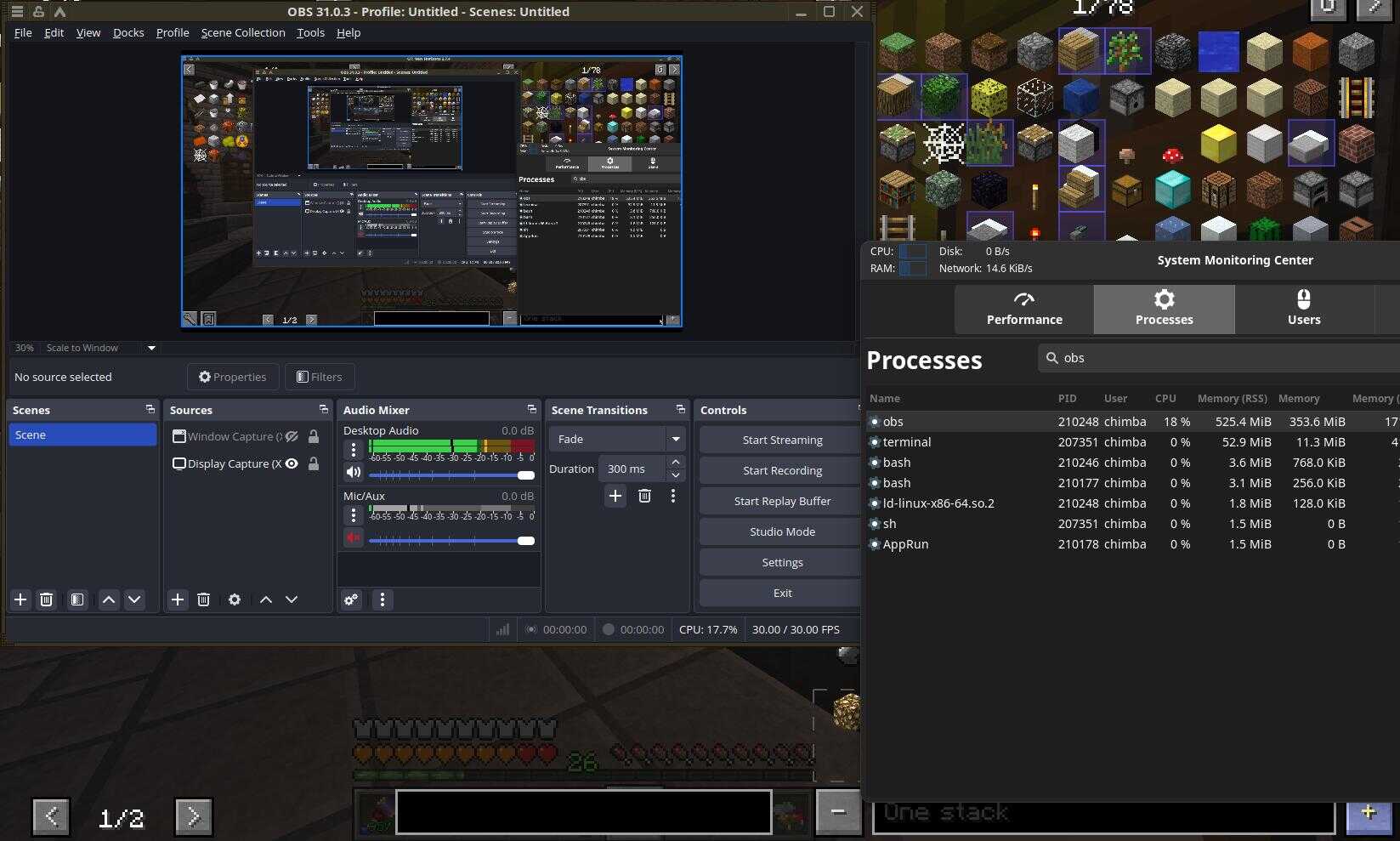Viewport: 1400px width, 841px height.
Task: Float the Audio Mixer dock panel
Action: [532, 409]
